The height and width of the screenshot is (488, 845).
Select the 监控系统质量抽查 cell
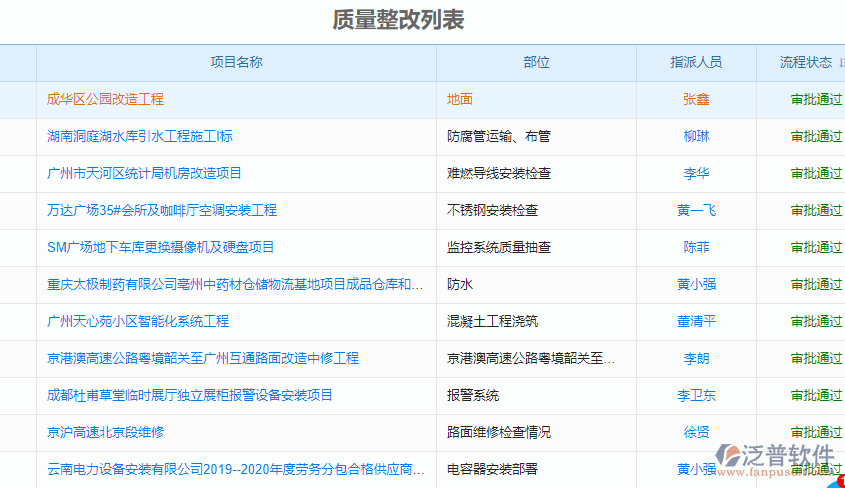498,247
